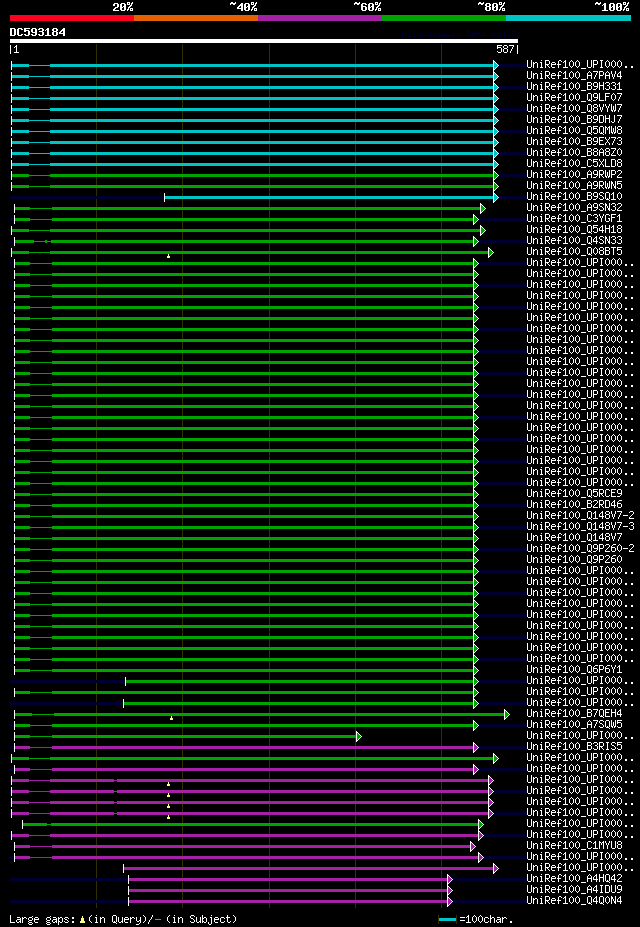This screenshot has height=927, width=640.
Task: Click the green arrowhead ending the A9RWP2 alignment
Action: (496, 175)
